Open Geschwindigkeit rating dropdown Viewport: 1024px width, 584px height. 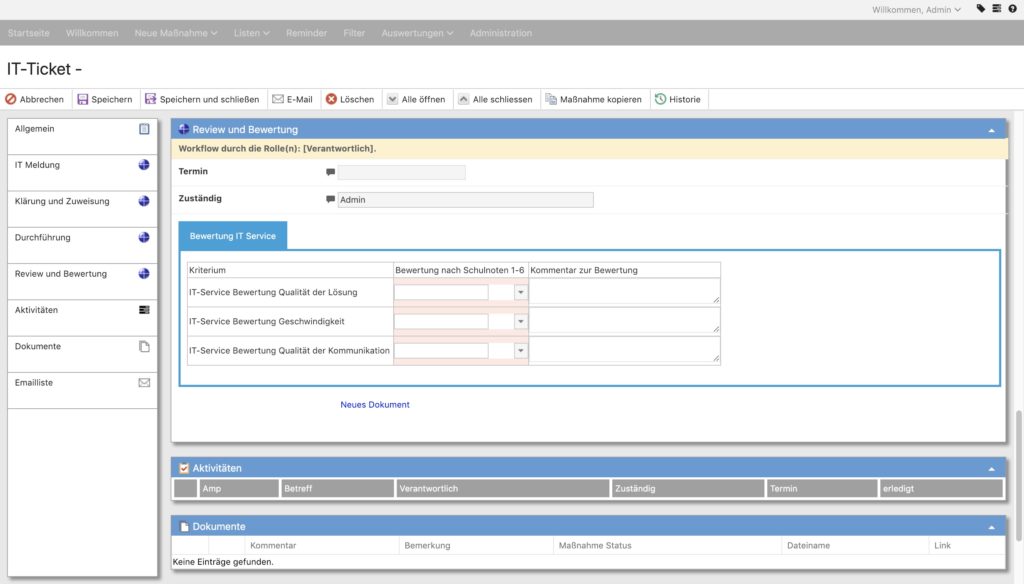click(x=520, y=321)
